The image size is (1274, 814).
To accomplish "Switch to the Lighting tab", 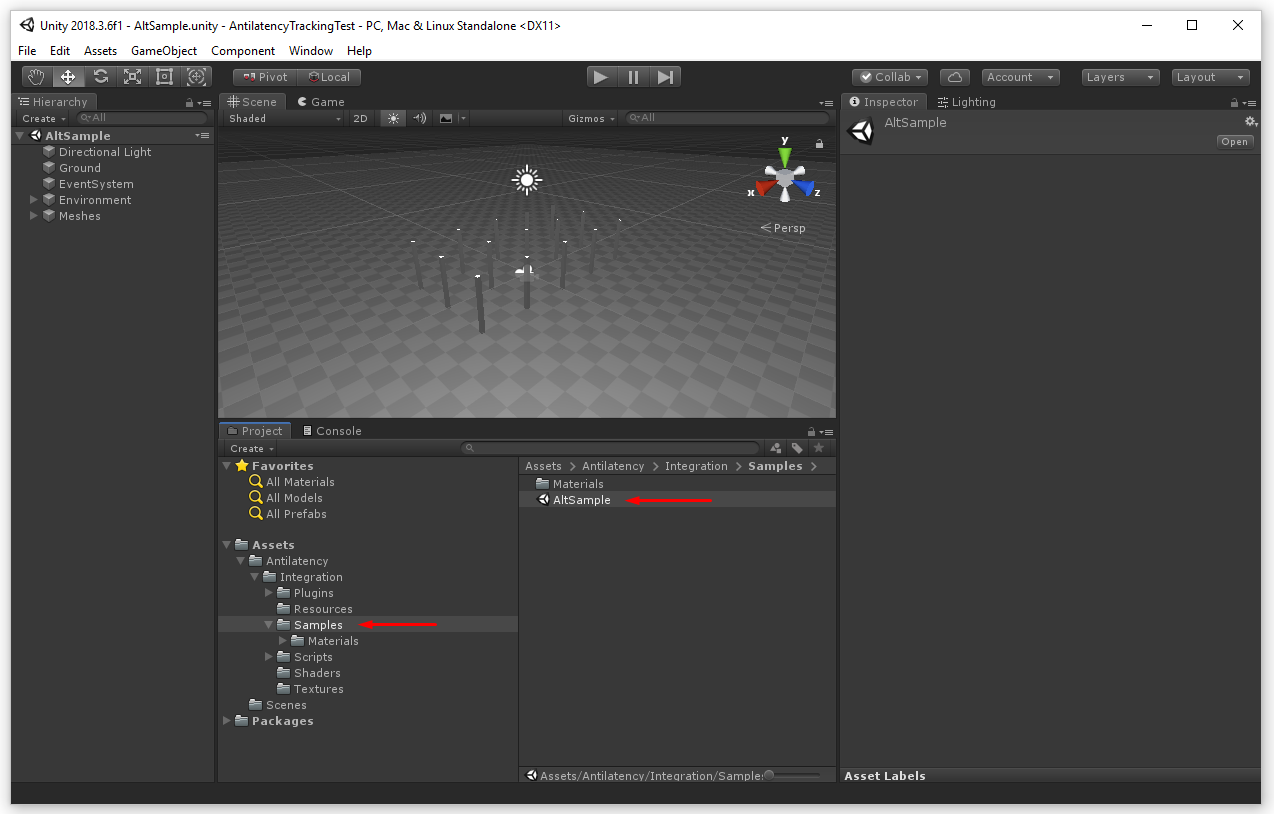I will click(966, 102).
